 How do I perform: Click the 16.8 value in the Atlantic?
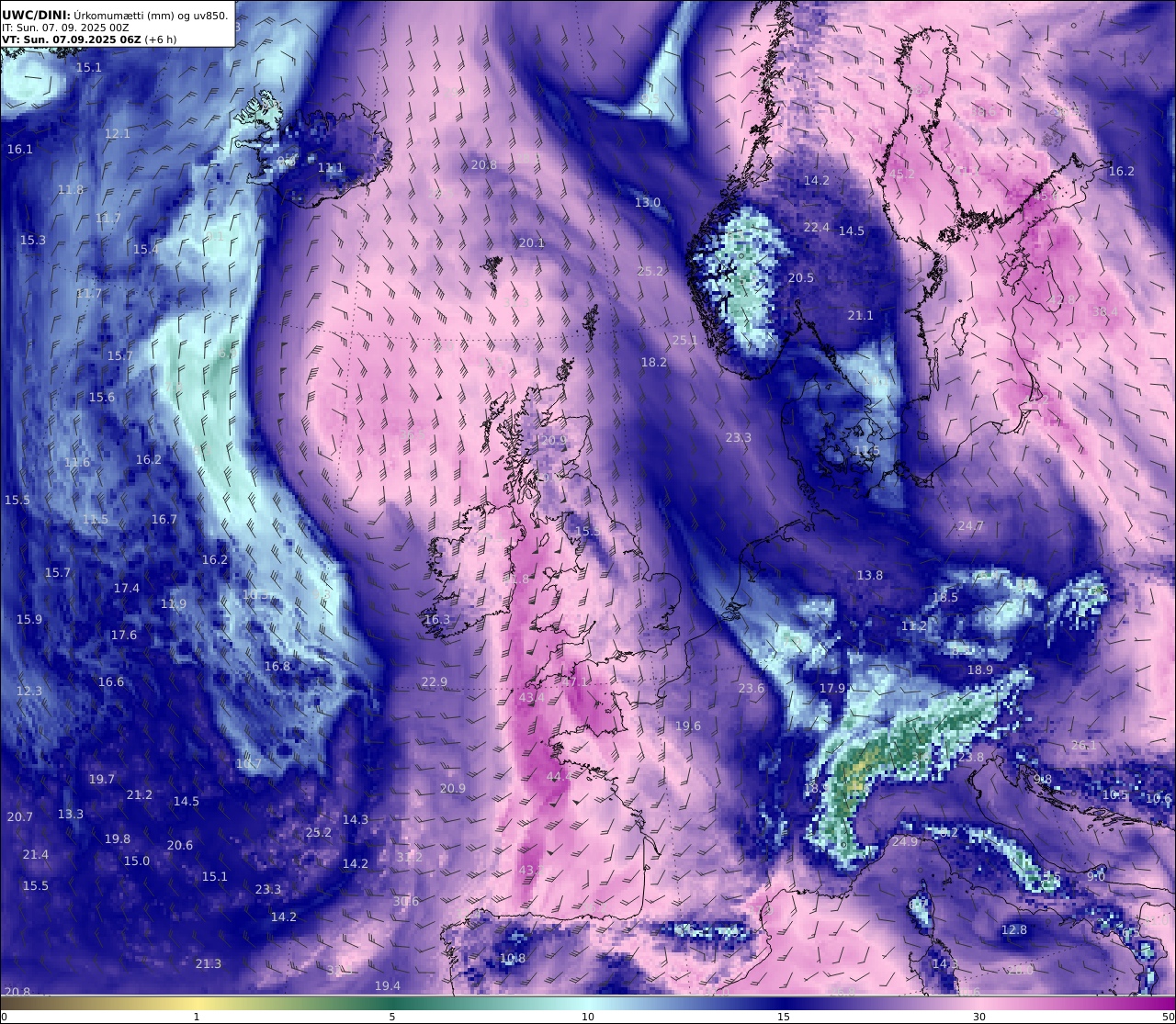point(277,666)
